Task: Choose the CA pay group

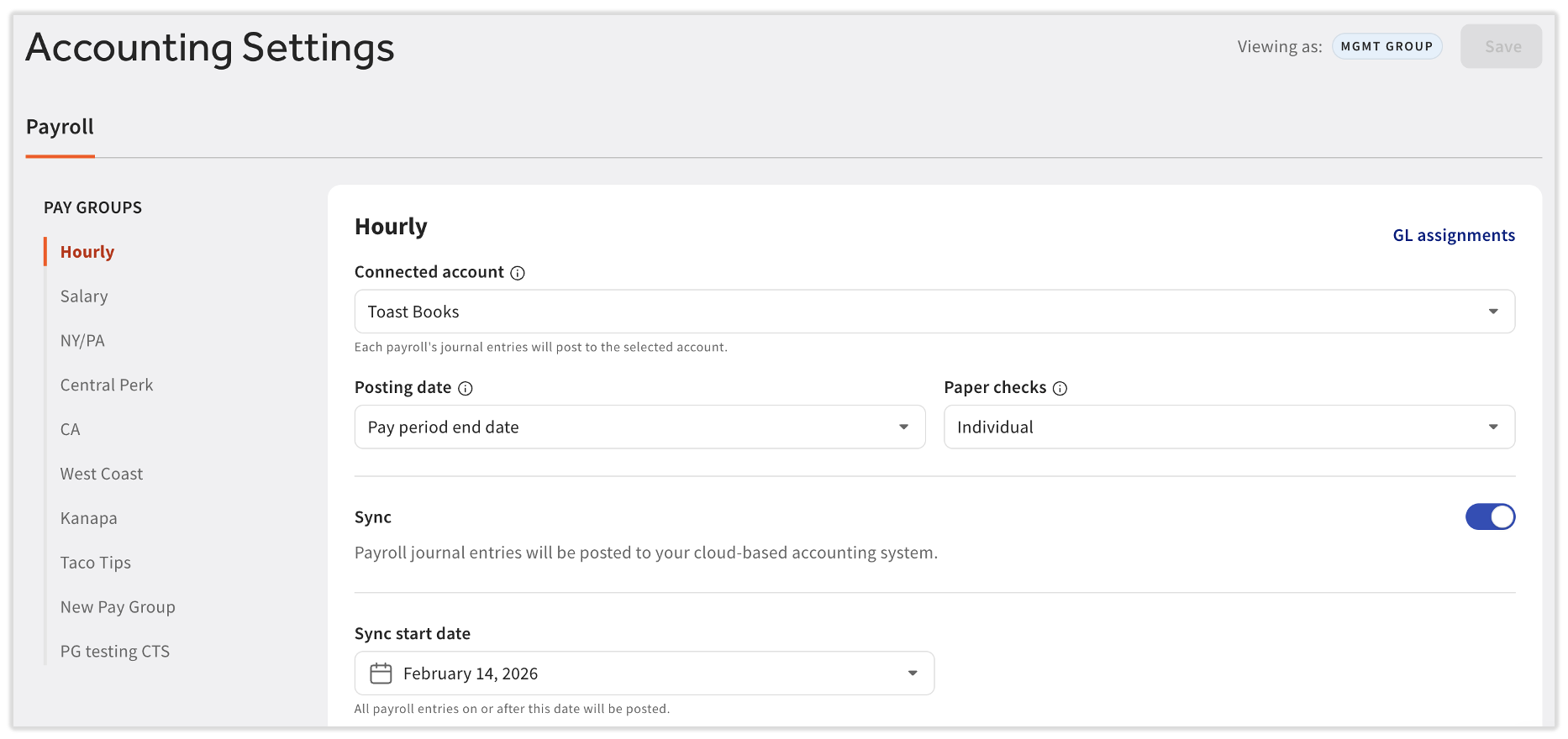Action: pos(71,430)
